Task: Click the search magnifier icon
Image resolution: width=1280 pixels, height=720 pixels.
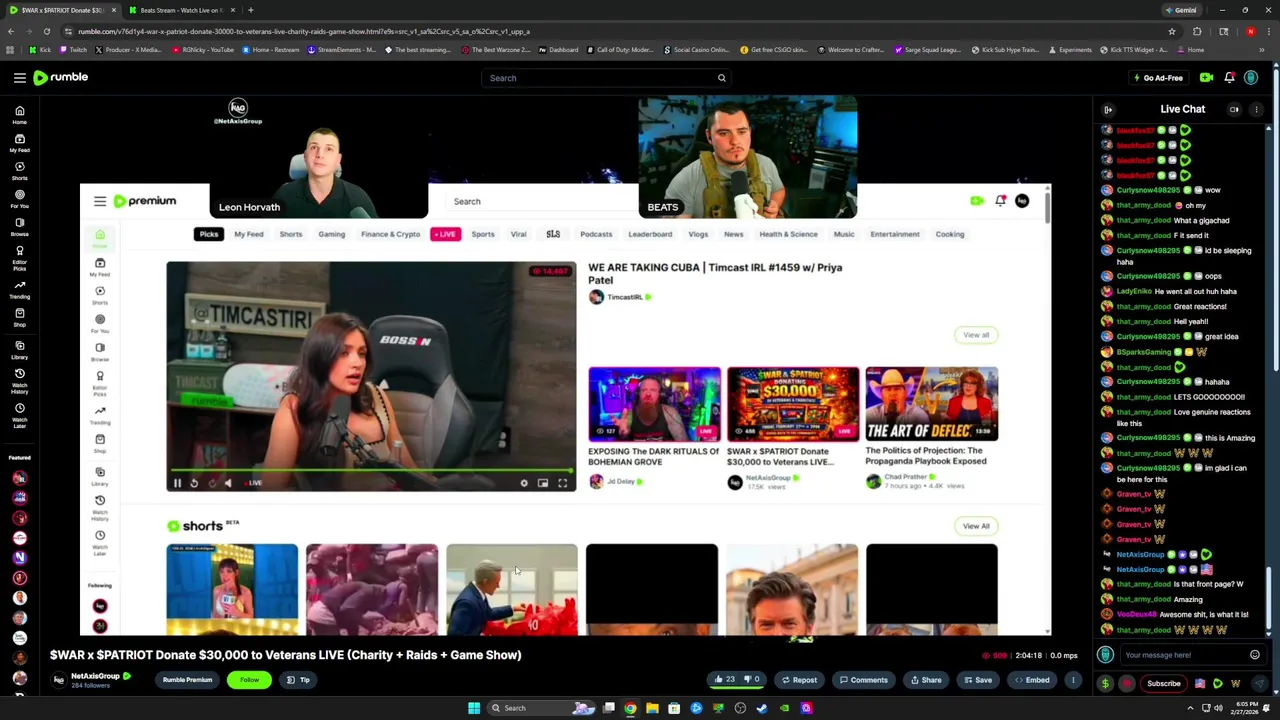Action: click(721, 78)
